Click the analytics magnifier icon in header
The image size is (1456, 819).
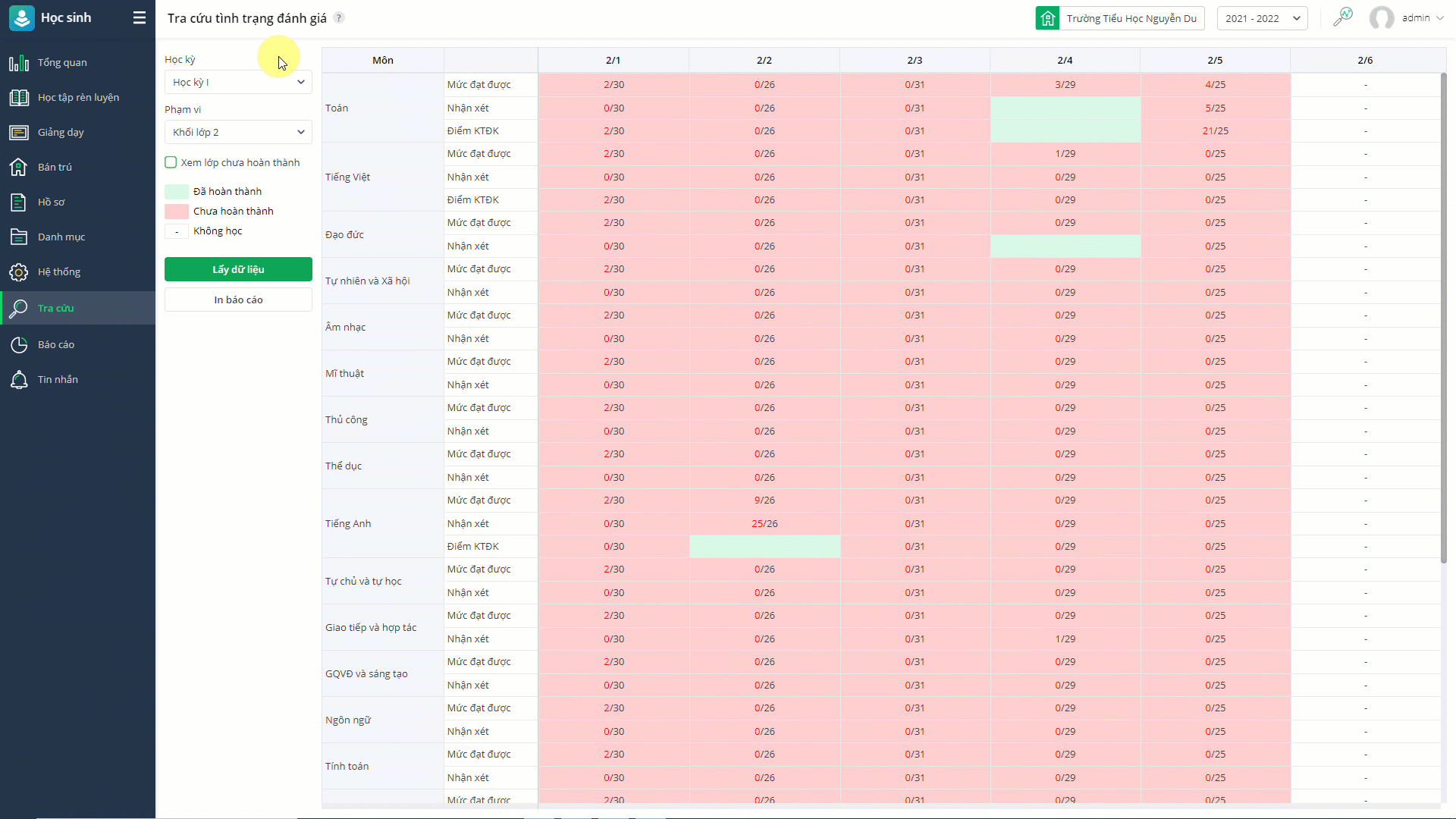(1343, 17)
